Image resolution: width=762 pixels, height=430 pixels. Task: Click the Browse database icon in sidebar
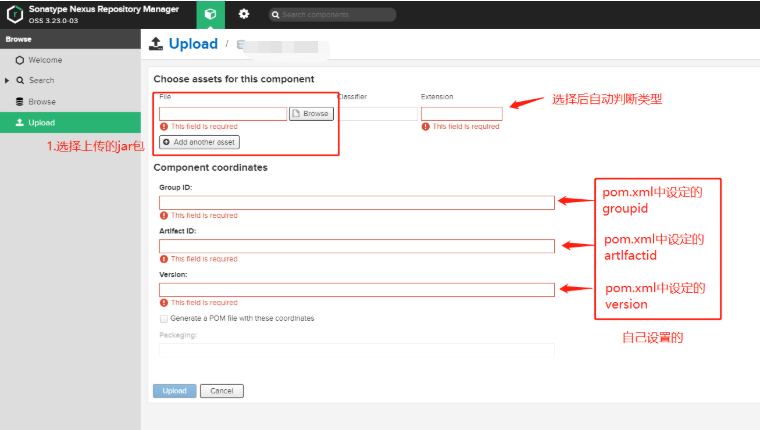[x=19, y=102]
